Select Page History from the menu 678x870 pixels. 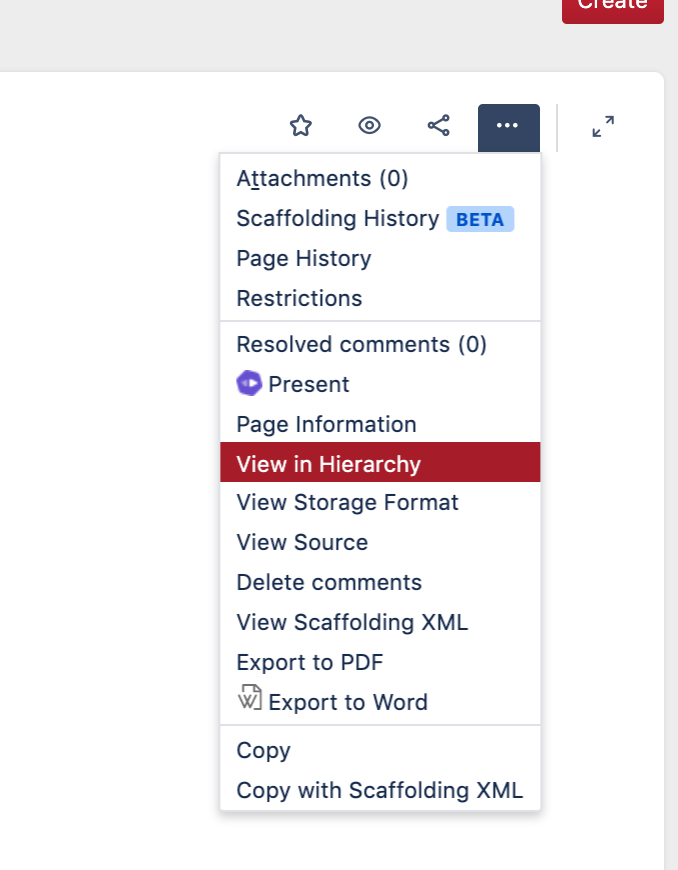click(303, 258)
